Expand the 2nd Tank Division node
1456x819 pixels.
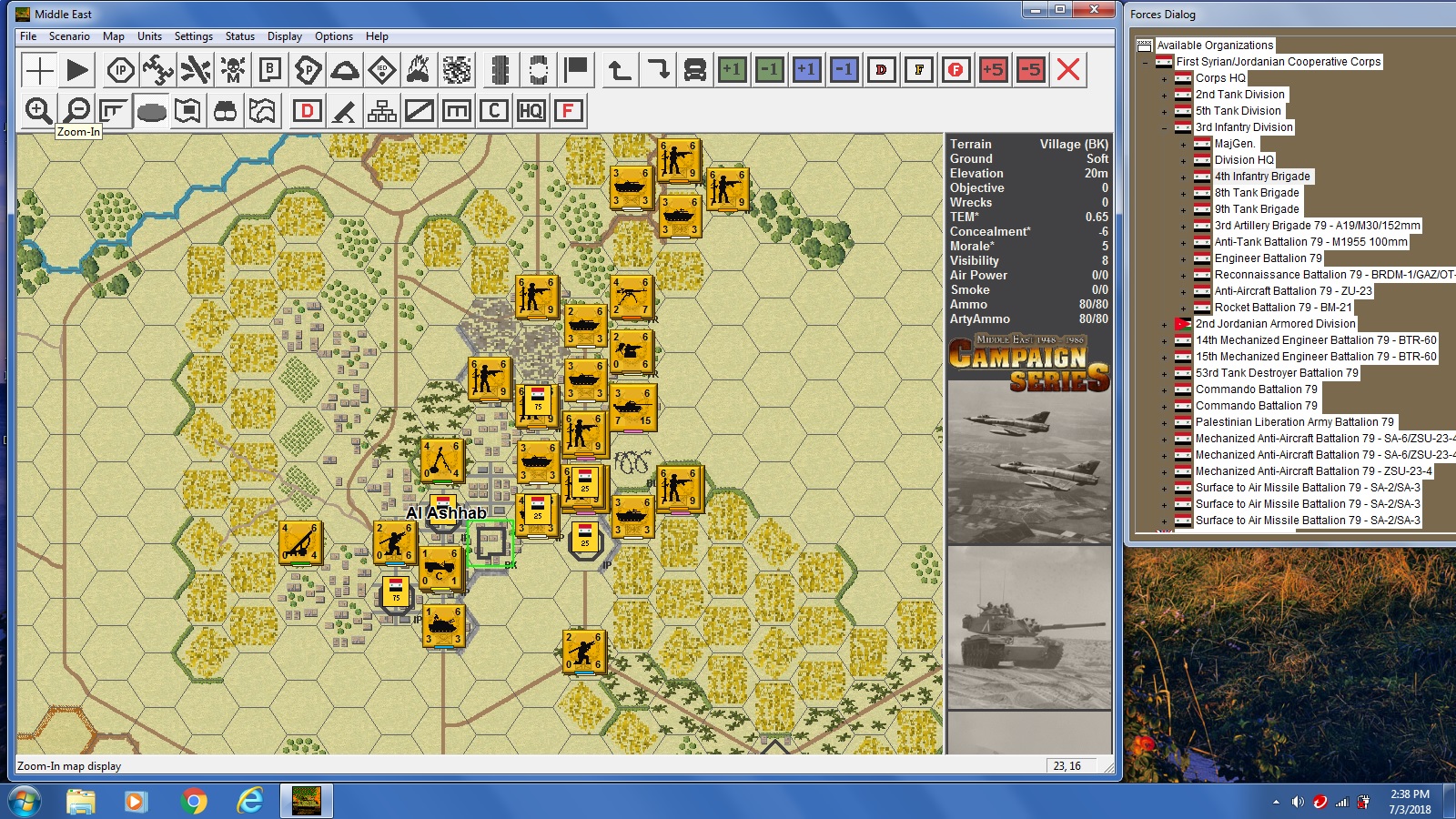tap(1164, 95)
